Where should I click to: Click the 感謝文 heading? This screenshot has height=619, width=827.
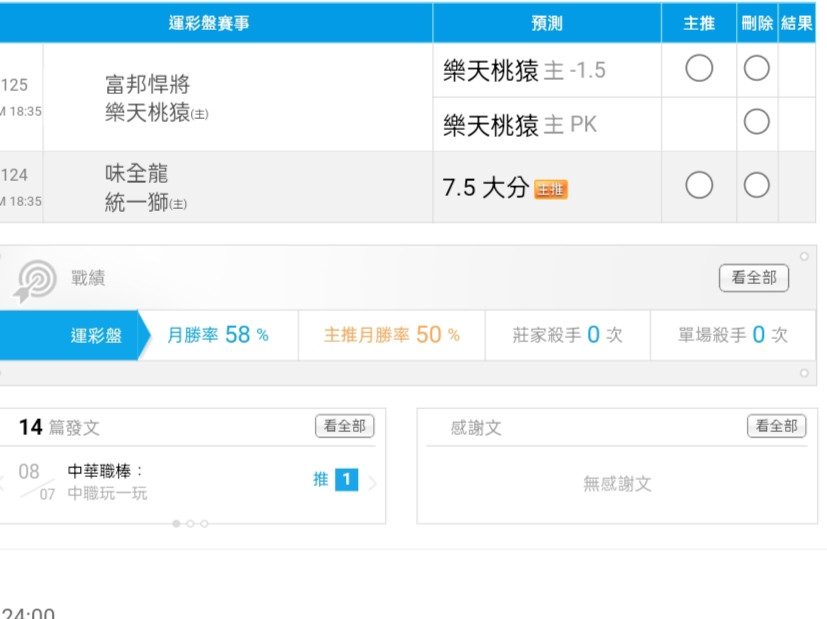[x=476, y=428]
